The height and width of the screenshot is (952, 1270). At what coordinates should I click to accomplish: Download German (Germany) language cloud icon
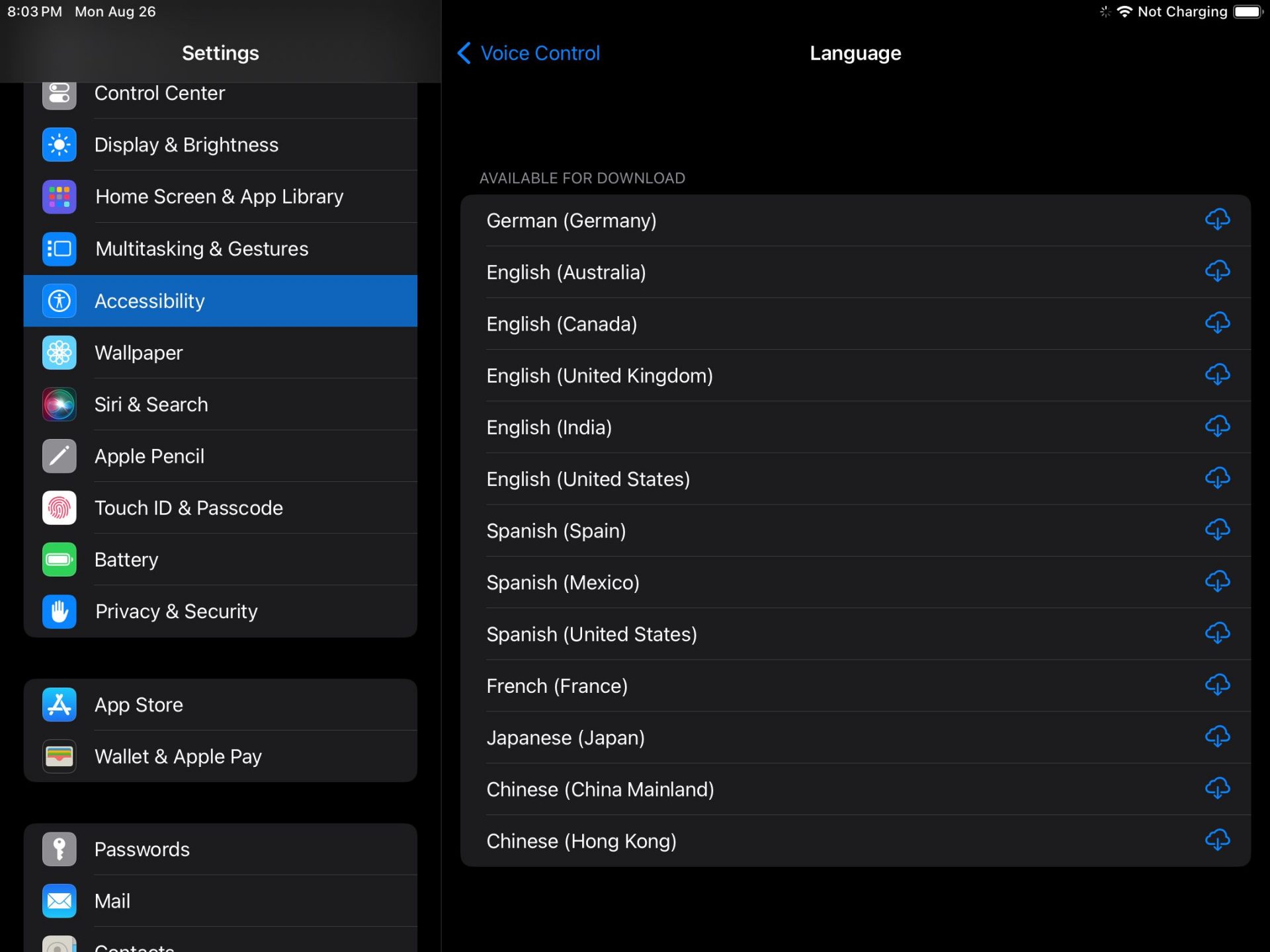(x=1216, y=219)
